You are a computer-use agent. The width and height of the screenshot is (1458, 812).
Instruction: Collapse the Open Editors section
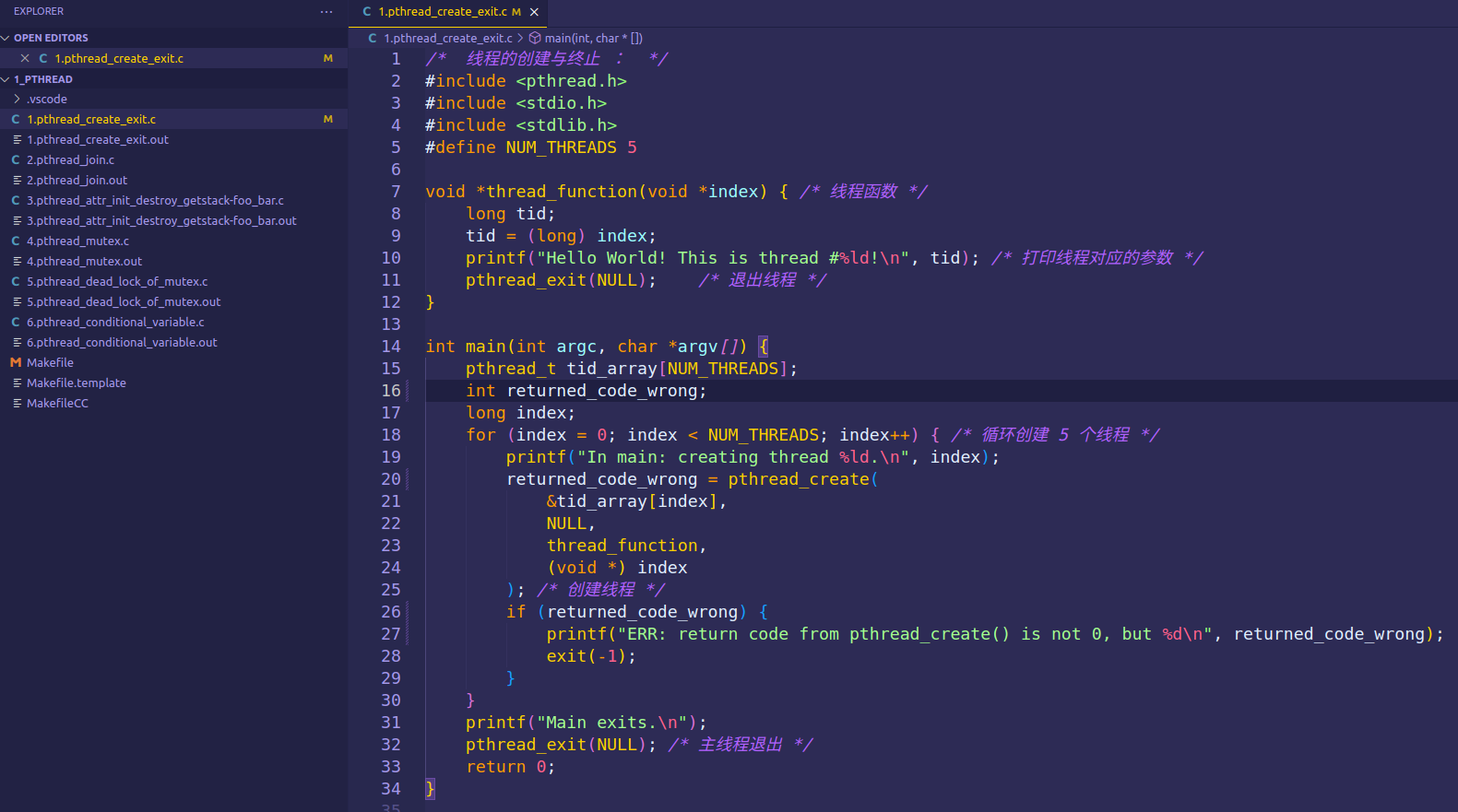(x=6, y=38)
